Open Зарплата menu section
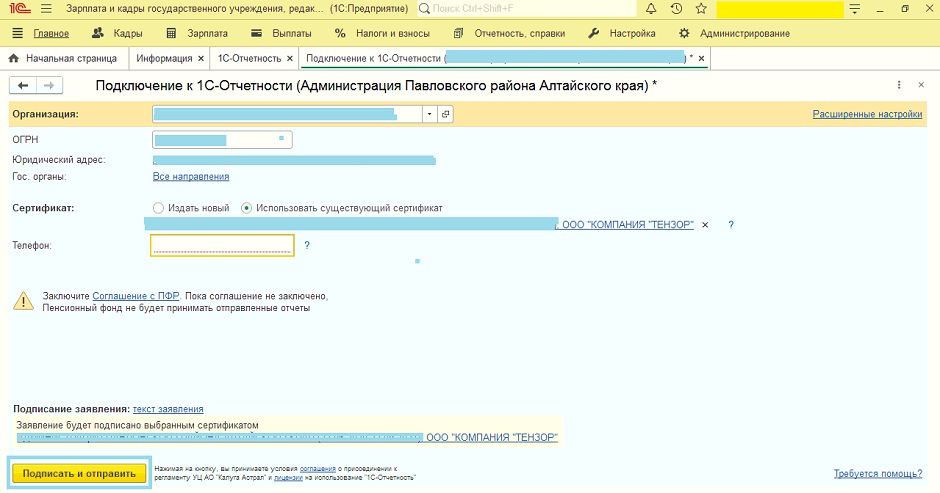Viewport: 940px width, 493px height. click(x=207, y=34)
